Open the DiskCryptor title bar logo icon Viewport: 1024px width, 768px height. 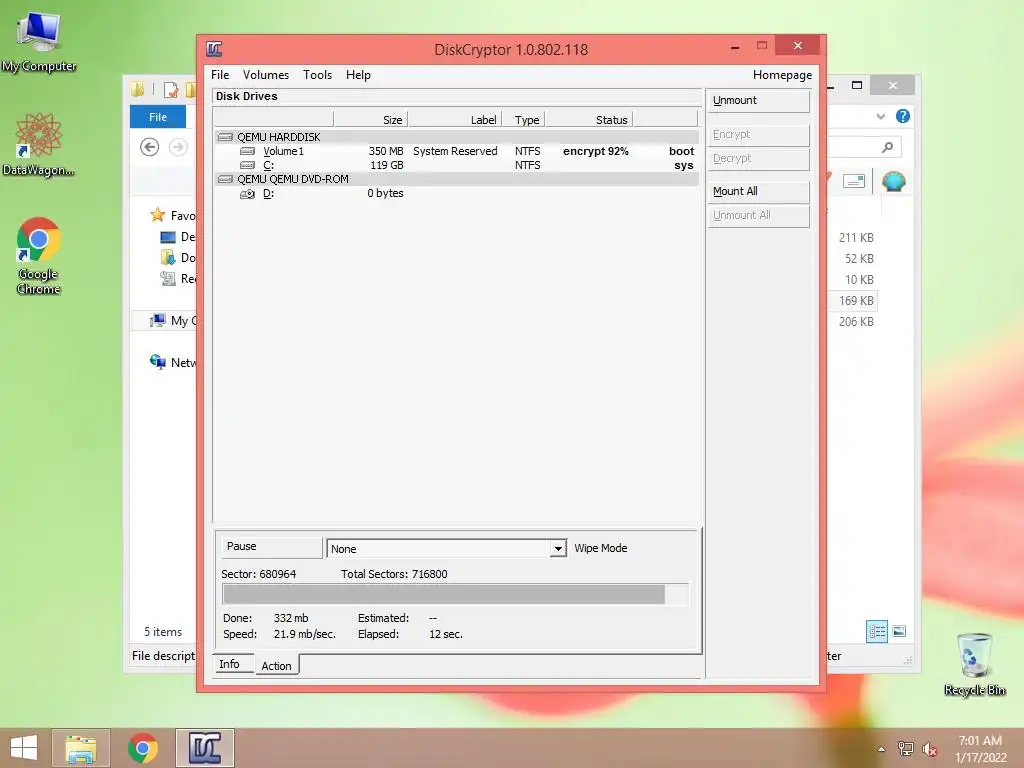214,49
